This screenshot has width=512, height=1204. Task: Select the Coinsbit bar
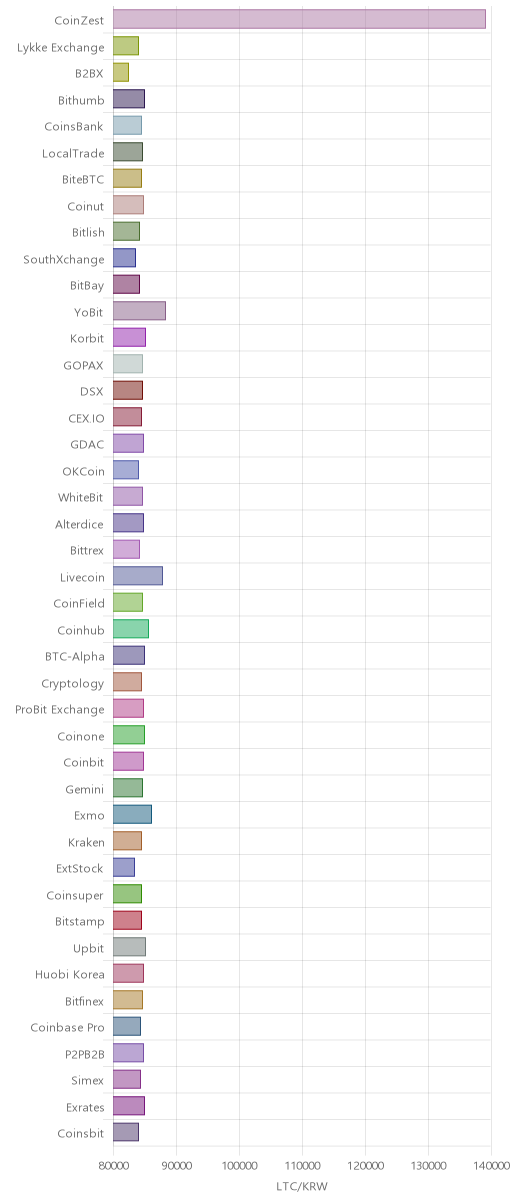pyautogui.click(x=126, y=1133)
